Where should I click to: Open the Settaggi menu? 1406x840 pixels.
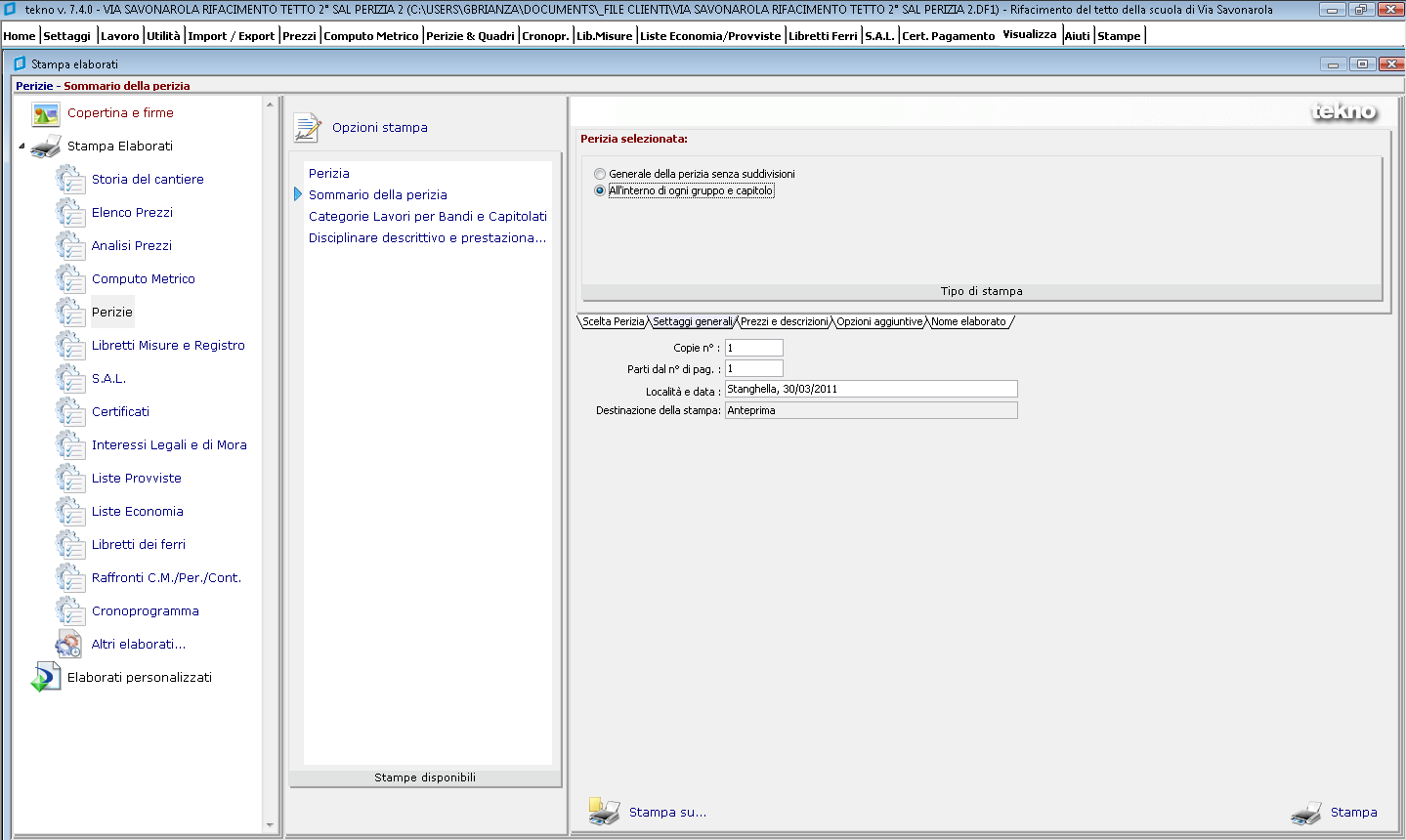coord(67,36)
